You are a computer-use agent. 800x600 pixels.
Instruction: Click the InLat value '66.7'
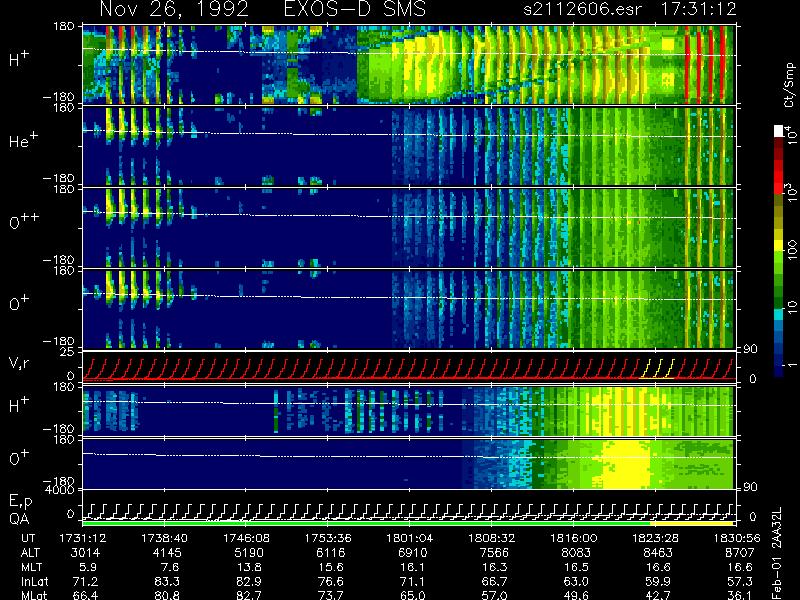[494, 581]
